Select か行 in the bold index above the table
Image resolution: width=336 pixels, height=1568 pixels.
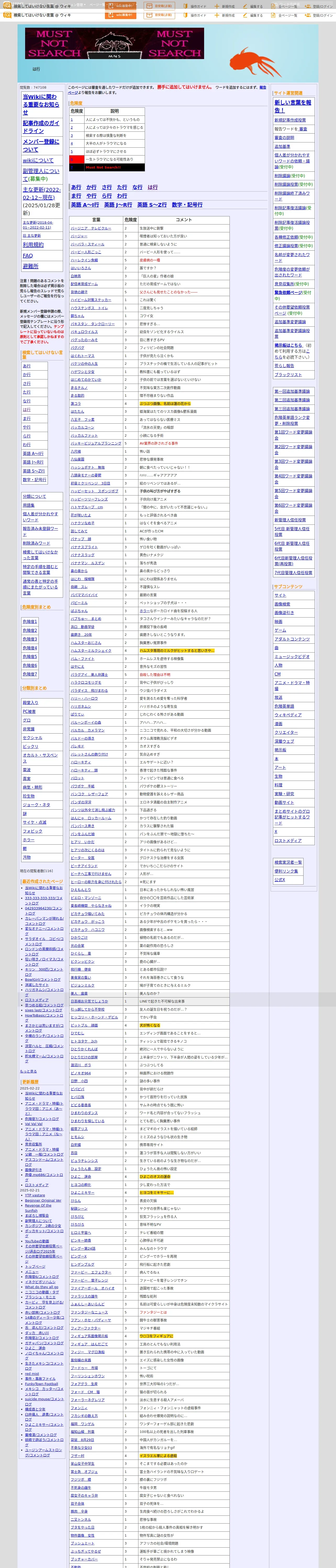coord(92,187)
